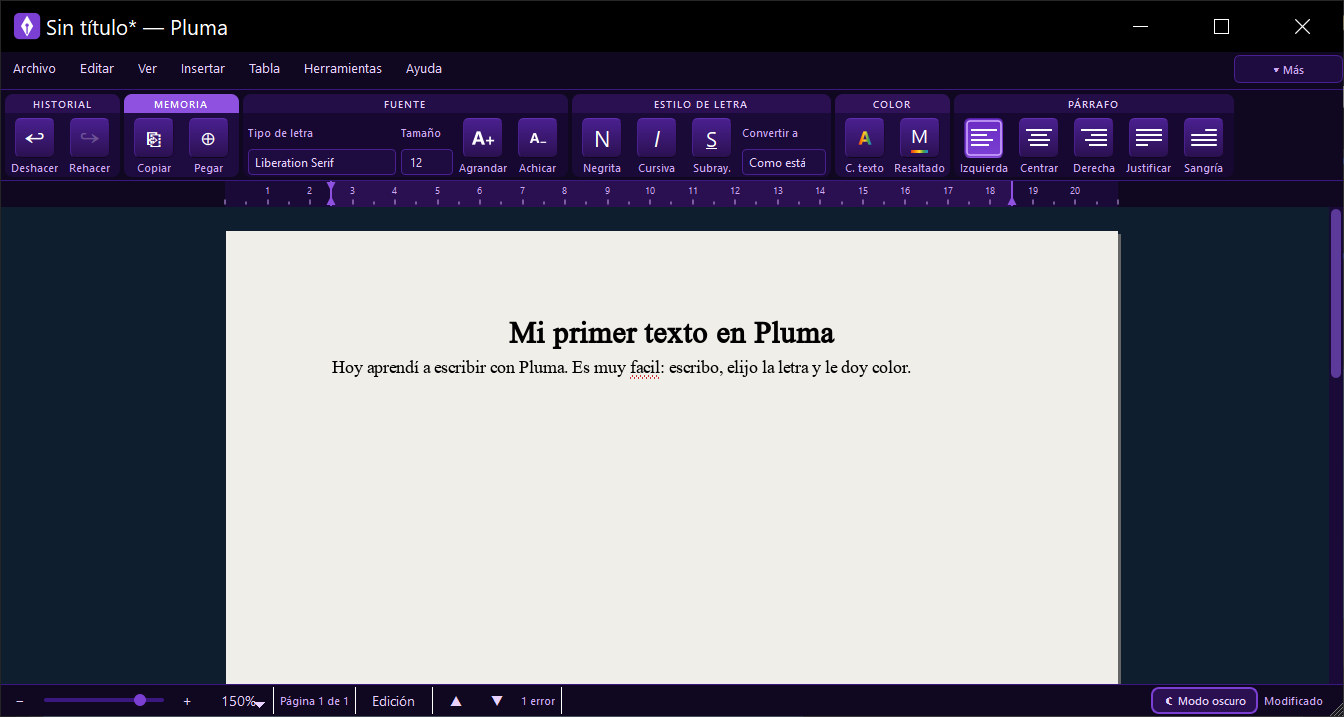Click the Modificado status text
Screen dimensions: 1344x717
(x=1293, y=701)
